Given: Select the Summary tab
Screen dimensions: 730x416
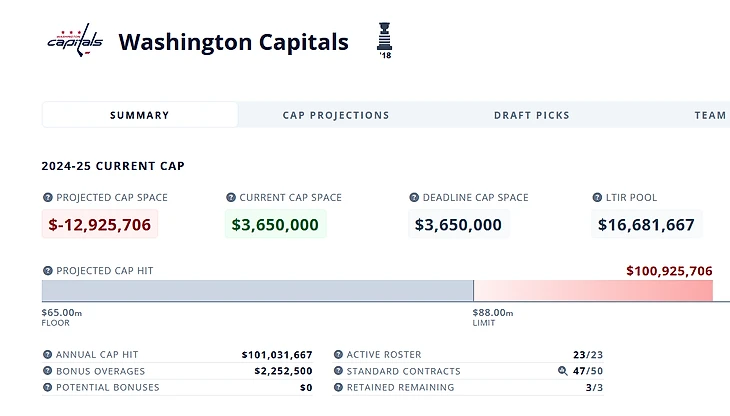Looking at the screenshot, I should 140,115.
